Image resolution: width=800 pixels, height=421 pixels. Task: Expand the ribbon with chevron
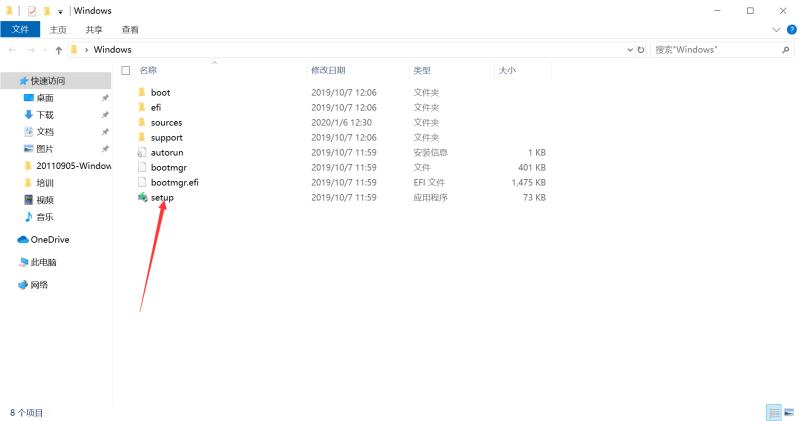click(776, 30)
